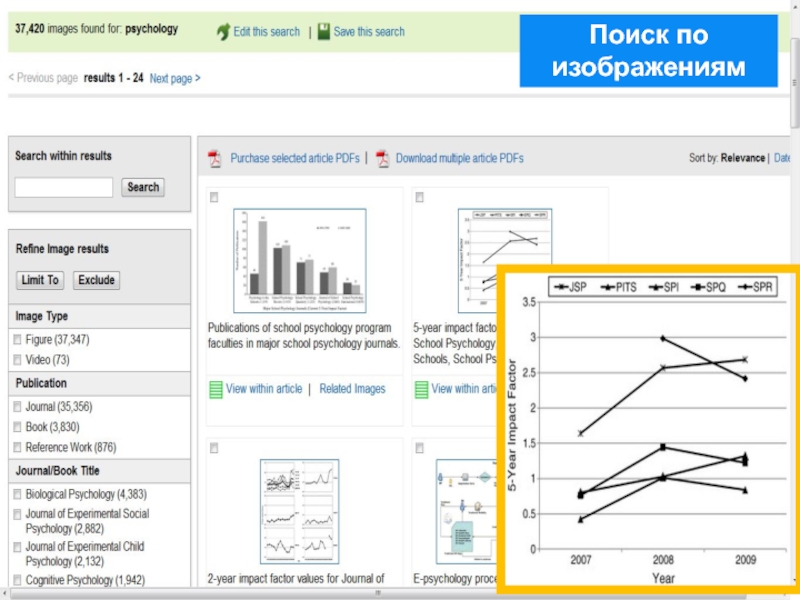Enable the Video (73) checkbox
Viewport: 800px width, 600px height.
click(x=17, y=360)
